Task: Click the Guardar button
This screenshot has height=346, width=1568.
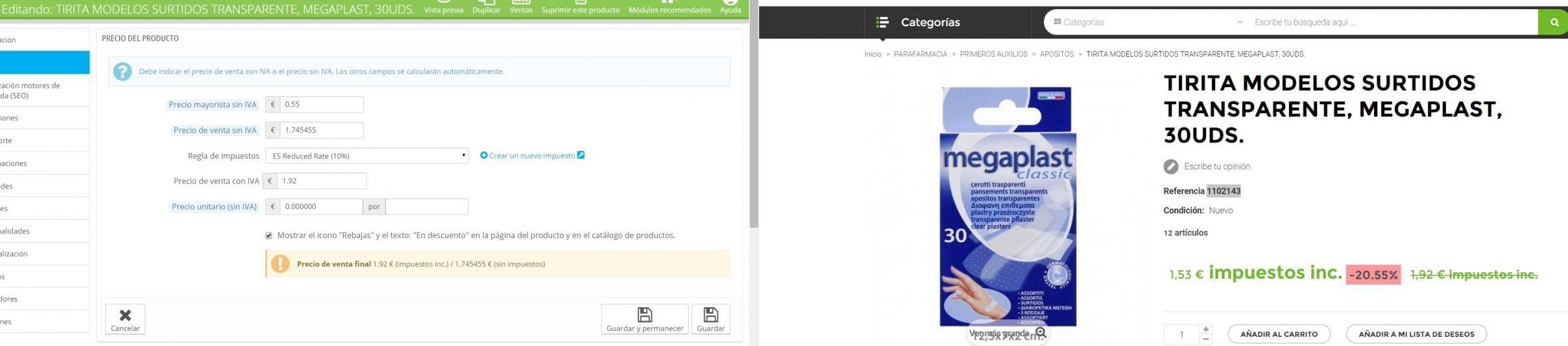Action: coord(711,319)
